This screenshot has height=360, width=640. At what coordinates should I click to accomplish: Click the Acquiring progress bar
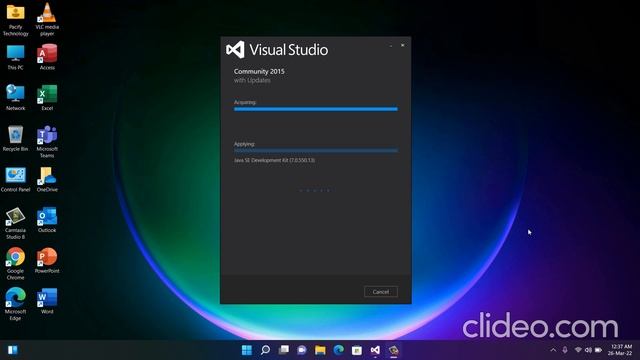[316, 109]
